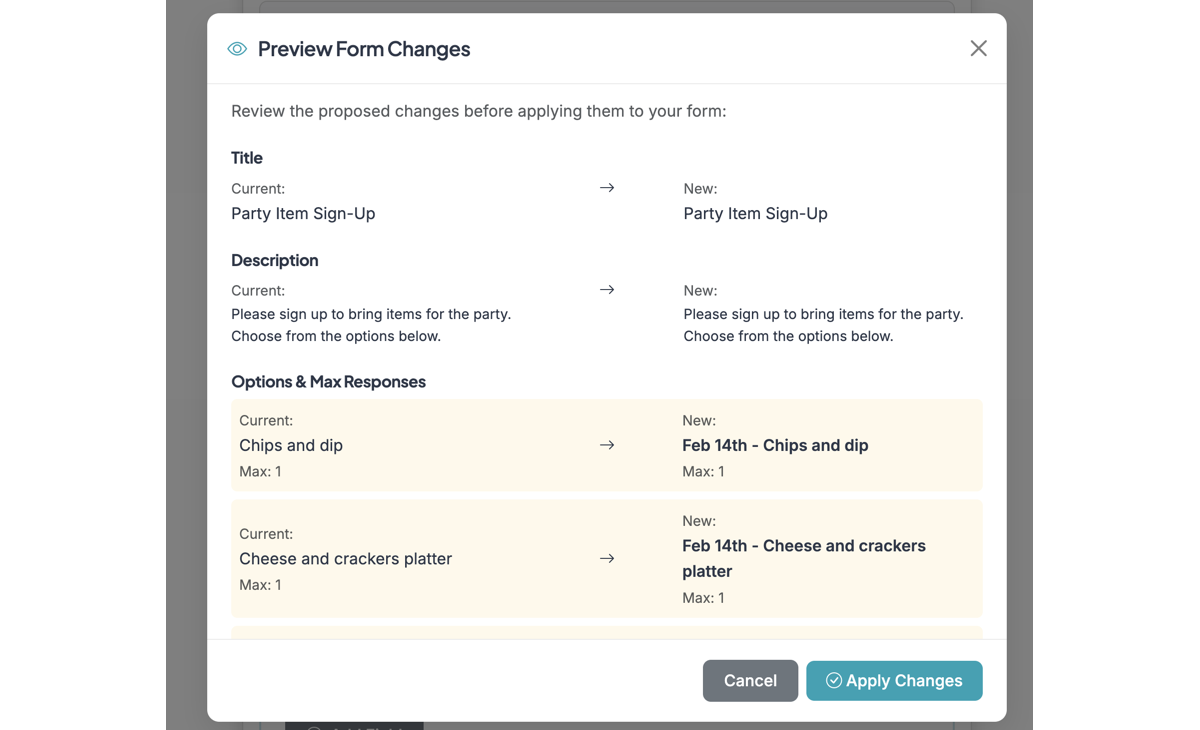Click the checkmark icon inside Apply Changes

click(832, 680)
